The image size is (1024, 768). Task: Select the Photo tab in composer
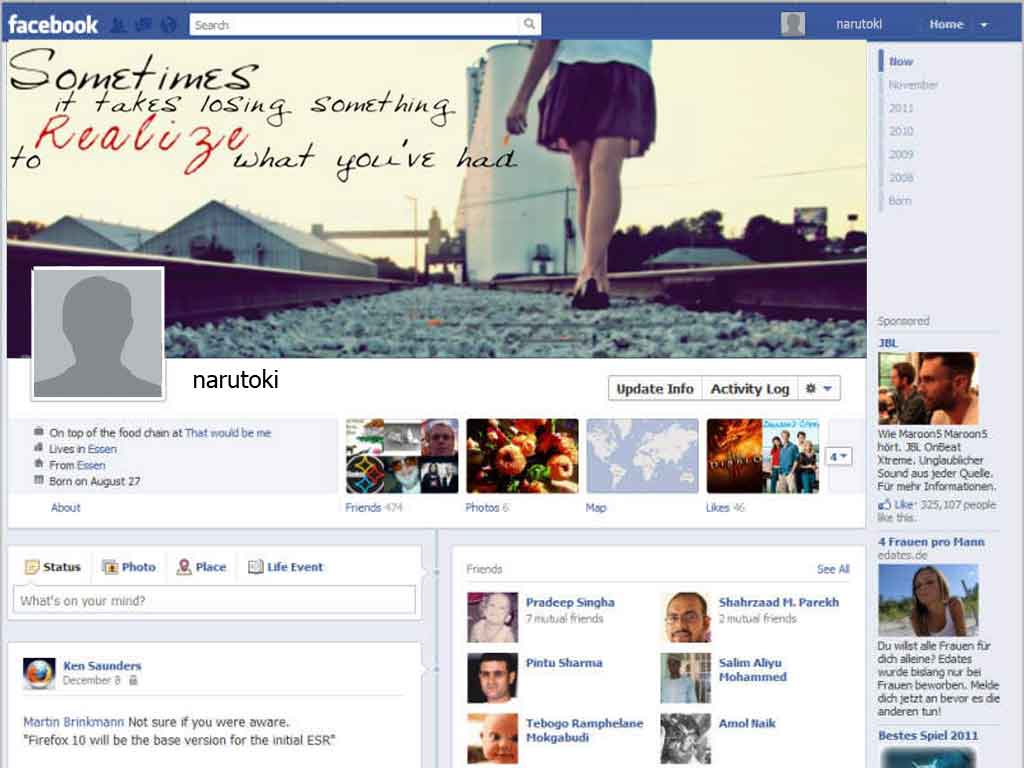tap(129, 567)
